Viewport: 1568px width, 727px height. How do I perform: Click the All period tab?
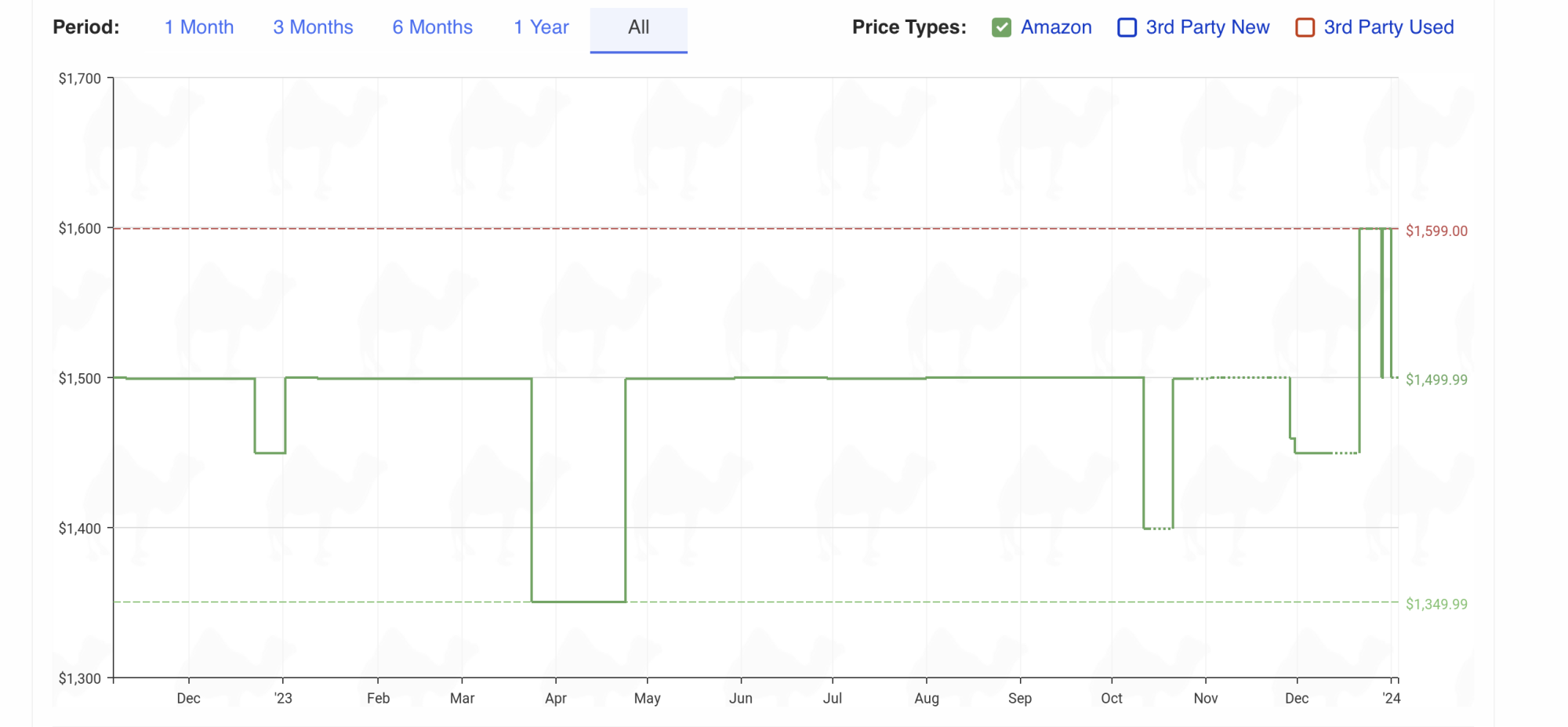pyautogui.click(x=638, y=27)
